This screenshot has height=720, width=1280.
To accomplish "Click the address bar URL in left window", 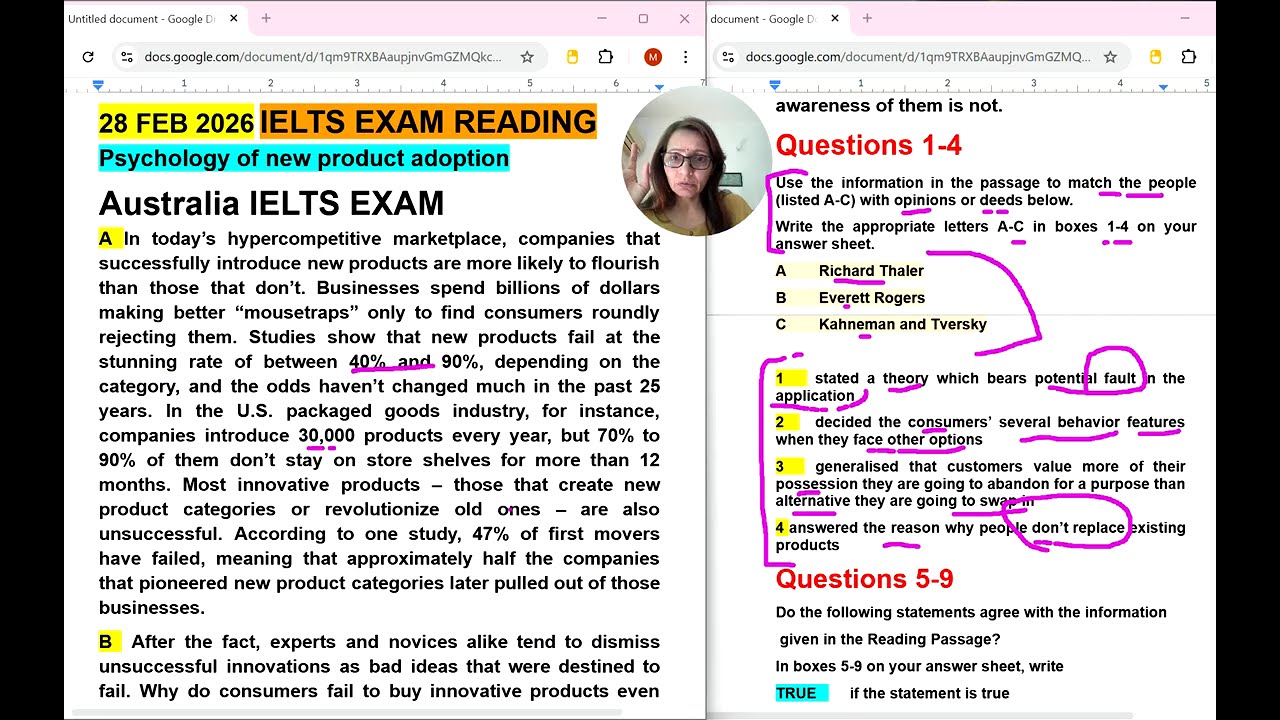I will click(323, 57).
